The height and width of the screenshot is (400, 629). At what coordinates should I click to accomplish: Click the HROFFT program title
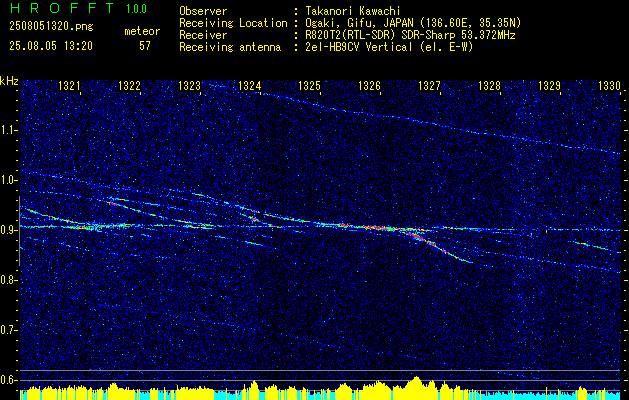pos(62,8)
